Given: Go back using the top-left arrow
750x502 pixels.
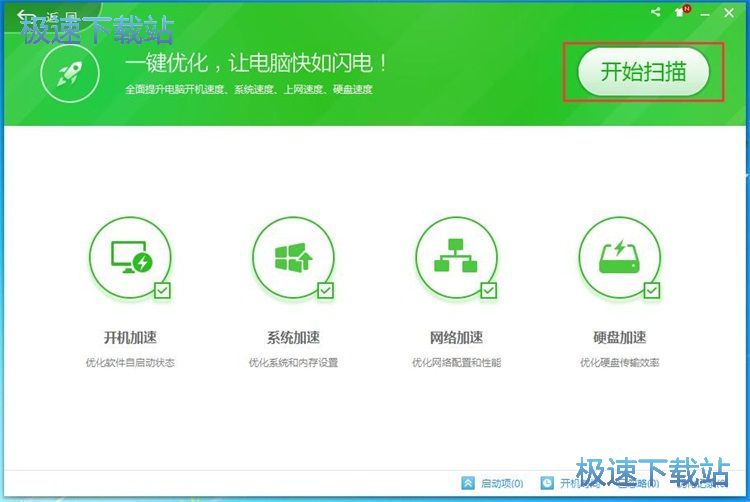Looking at the screenshot, I should point(21,14).
